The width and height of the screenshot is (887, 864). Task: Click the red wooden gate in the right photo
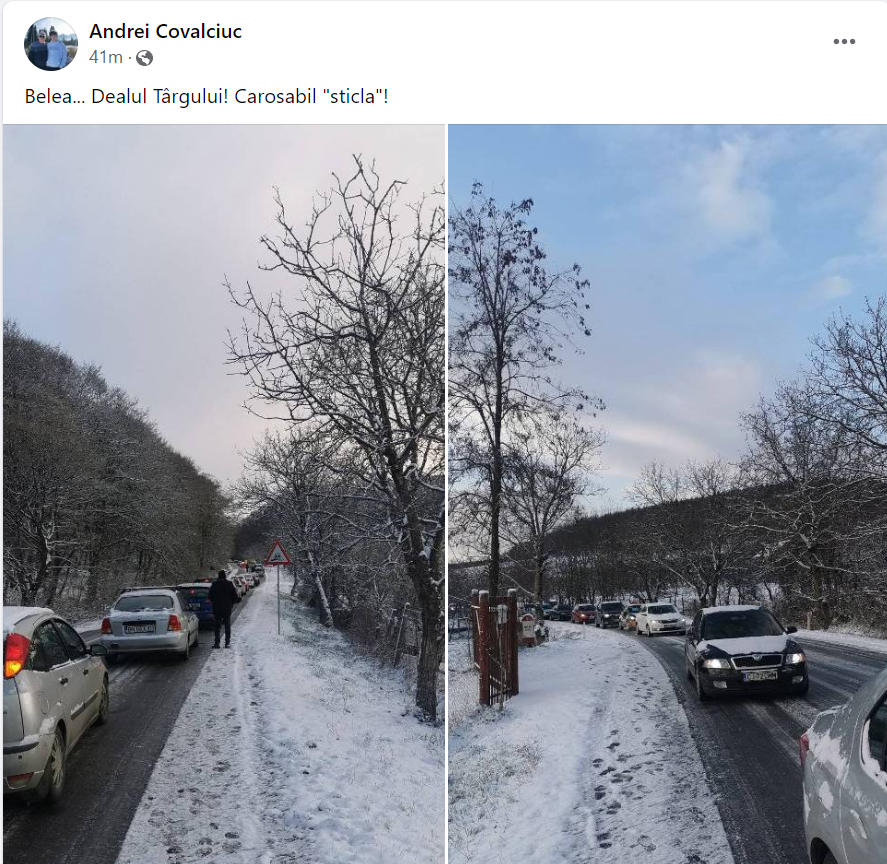(x=495, y=645)
